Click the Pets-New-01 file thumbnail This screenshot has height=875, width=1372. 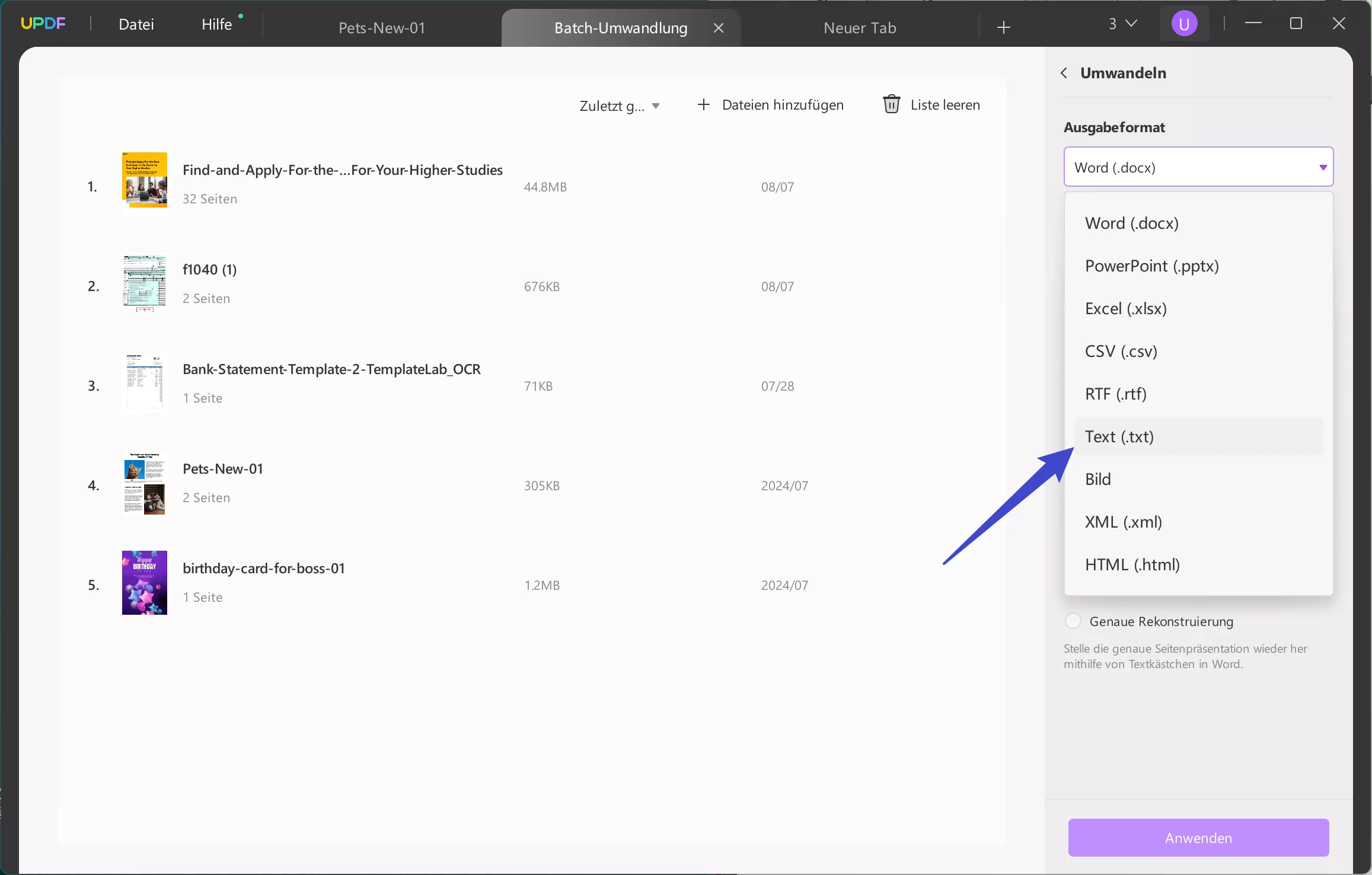point(144,483)
